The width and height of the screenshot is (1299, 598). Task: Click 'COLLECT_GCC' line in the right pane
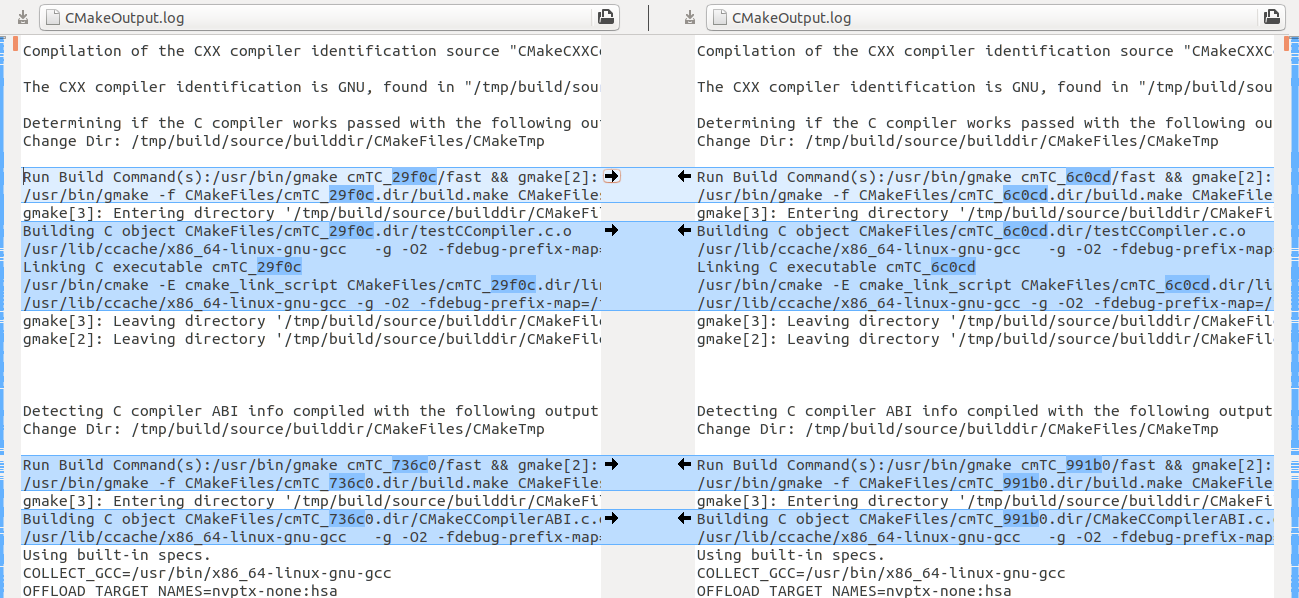coord(880,573)
